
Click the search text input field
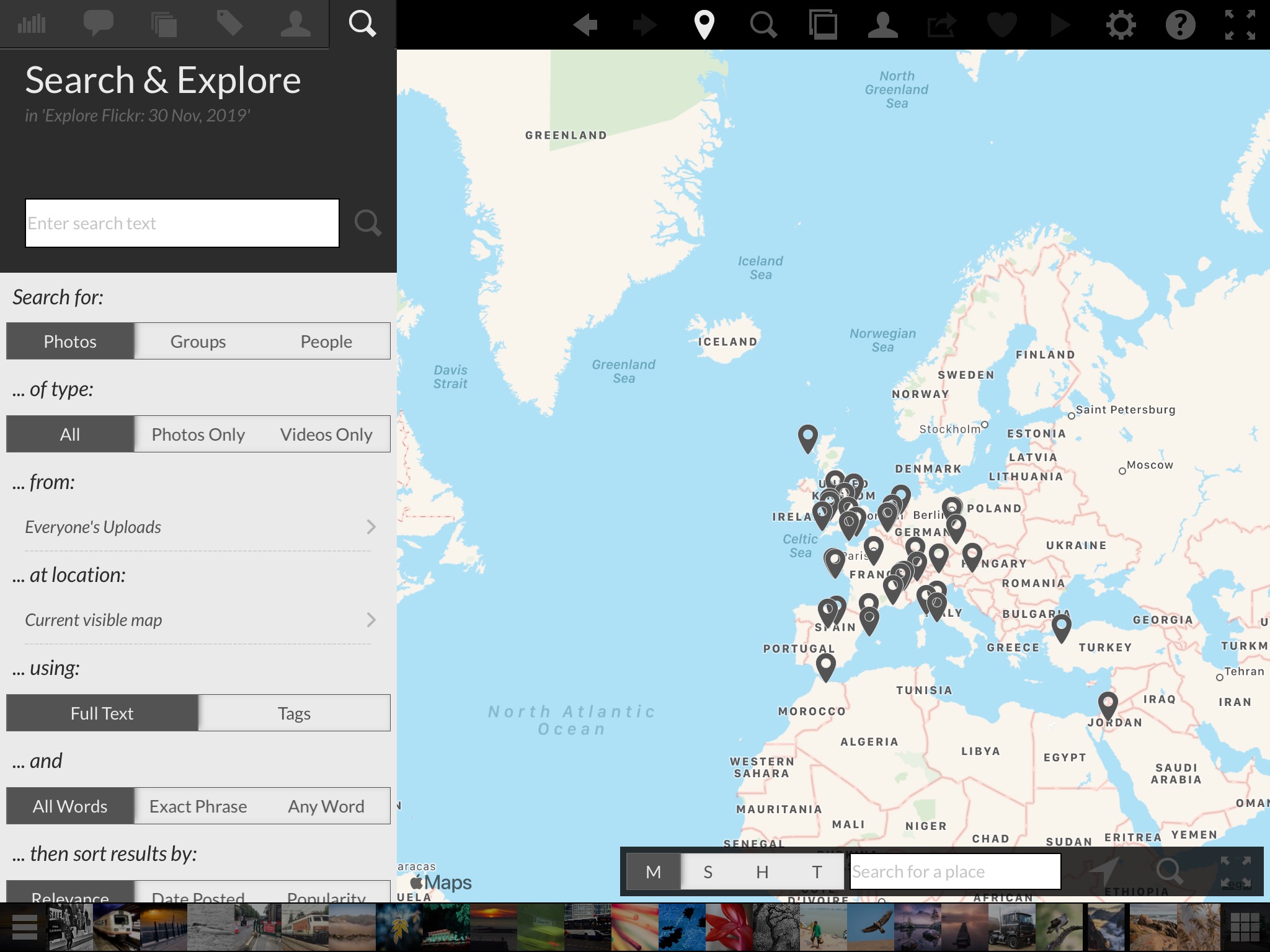[x=182, y=222]
